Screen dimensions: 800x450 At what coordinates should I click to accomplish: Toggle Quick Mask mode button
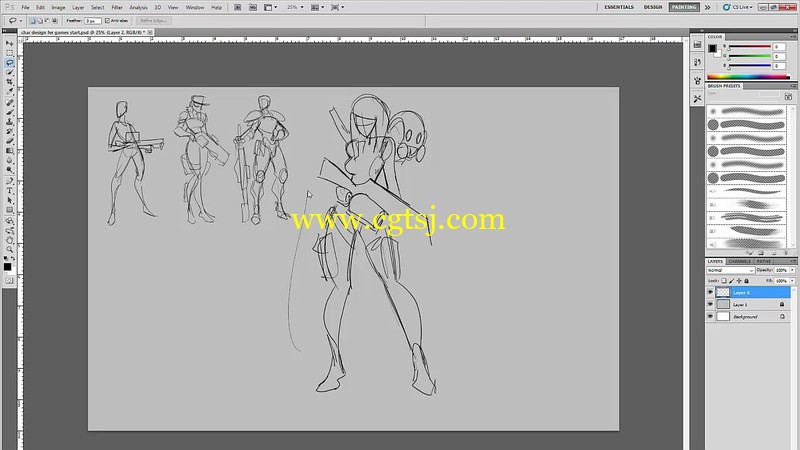[9, 281]
